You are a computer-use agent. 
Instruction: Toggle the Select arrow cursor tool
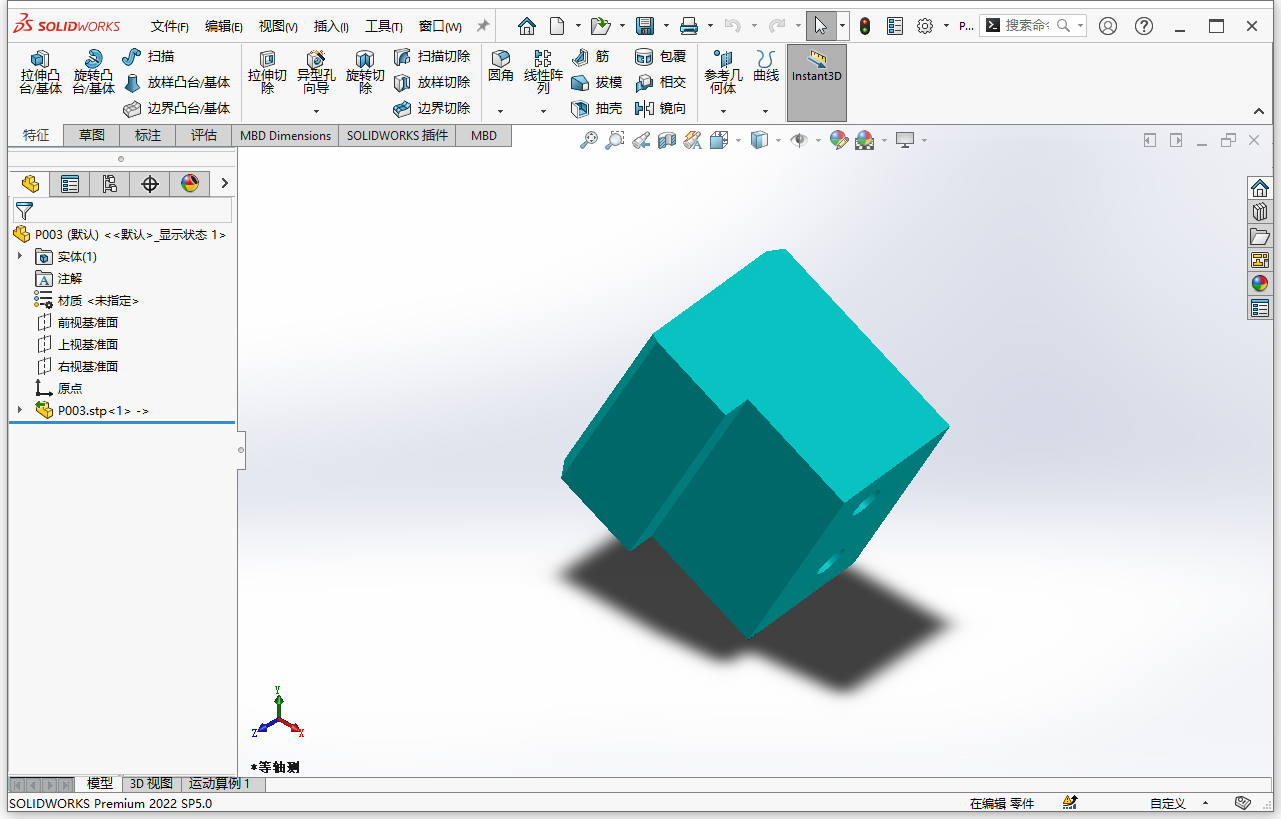(x=820, y=26)
